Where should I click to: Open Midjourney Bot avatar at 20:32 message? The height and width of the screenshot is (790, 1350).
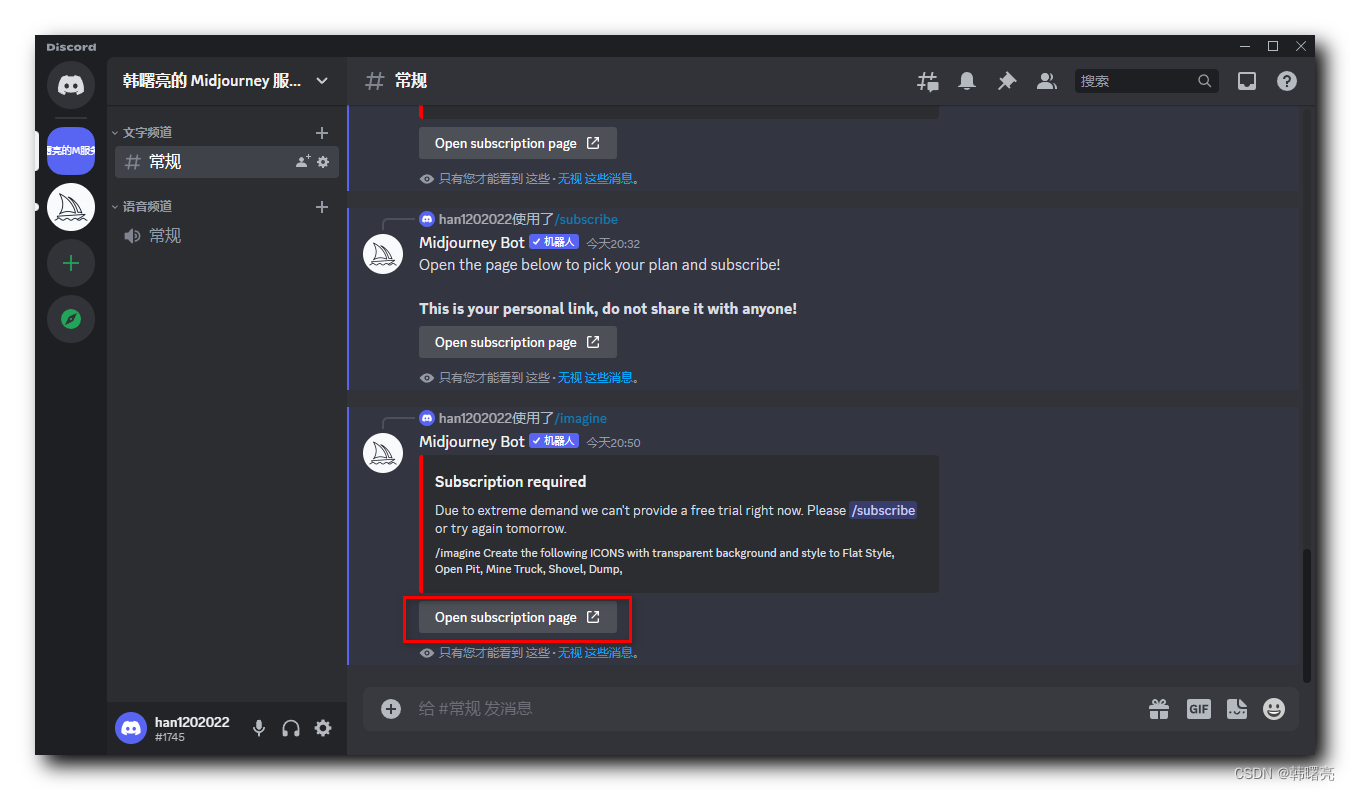click(x=382, y=255)
